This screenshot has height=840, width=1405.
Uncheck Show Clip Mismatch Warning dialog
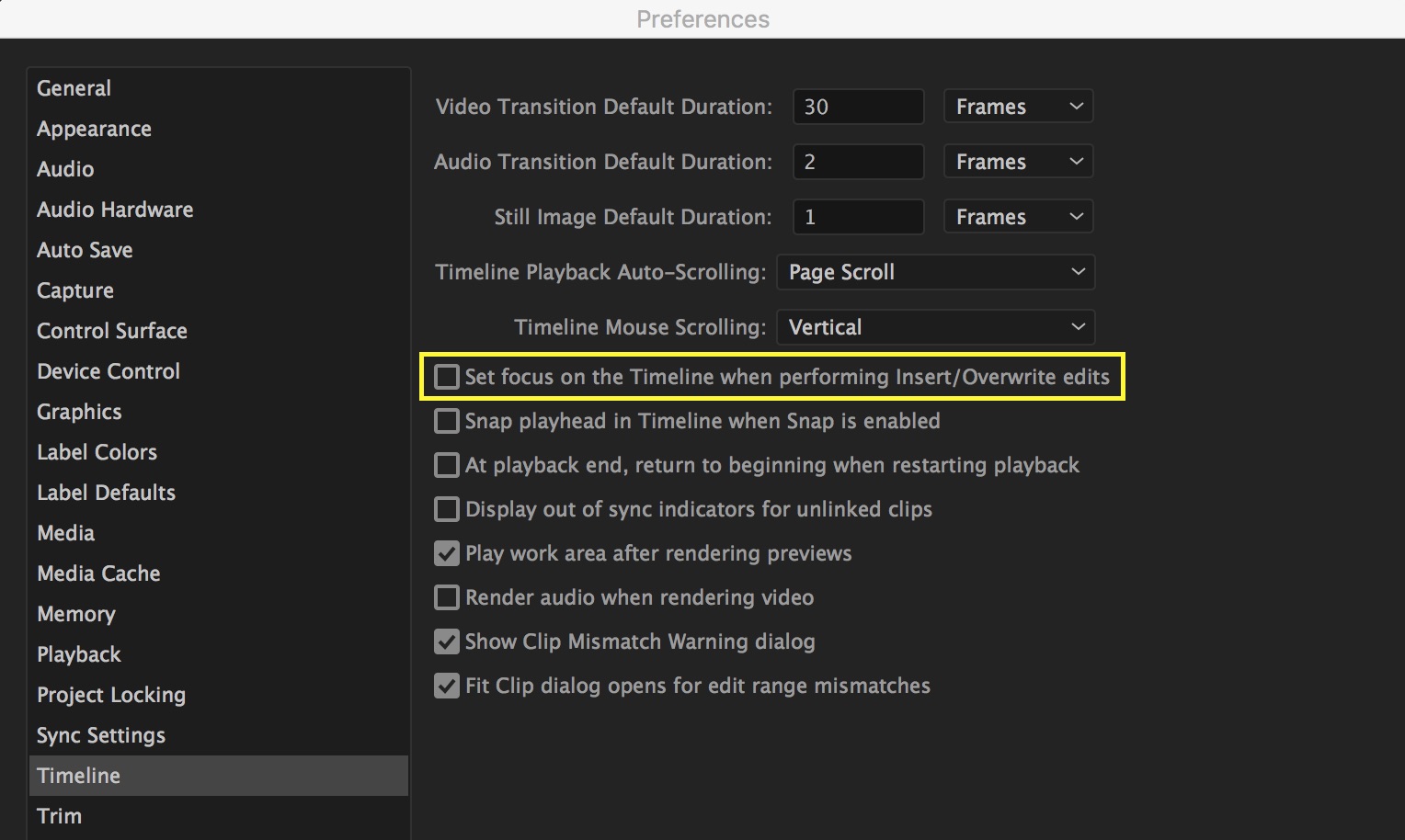(447, 641)
